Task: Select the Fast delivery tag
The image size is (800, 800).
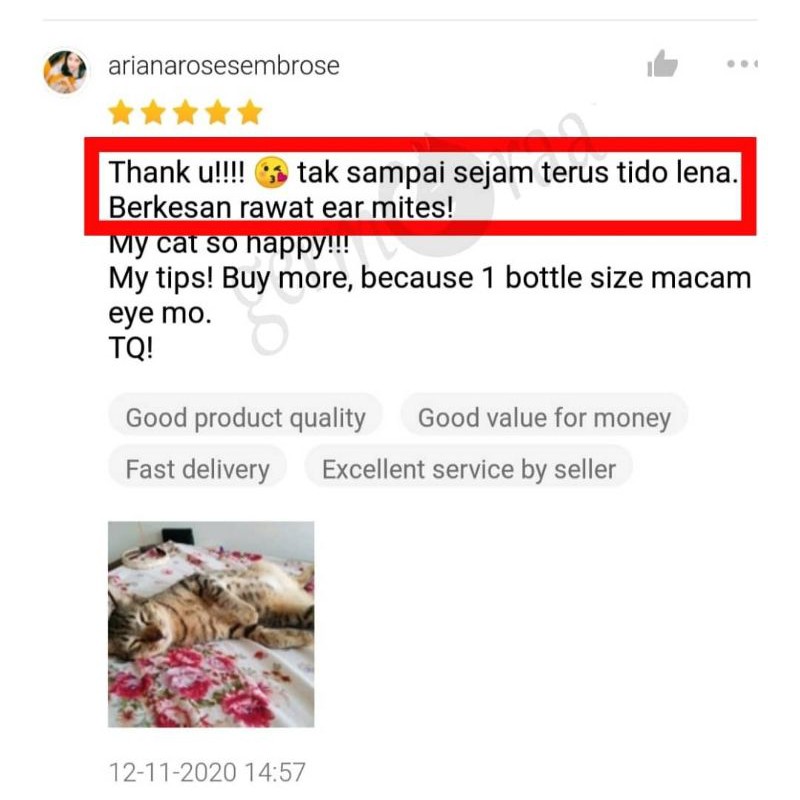Action: (x=197, y=469)
